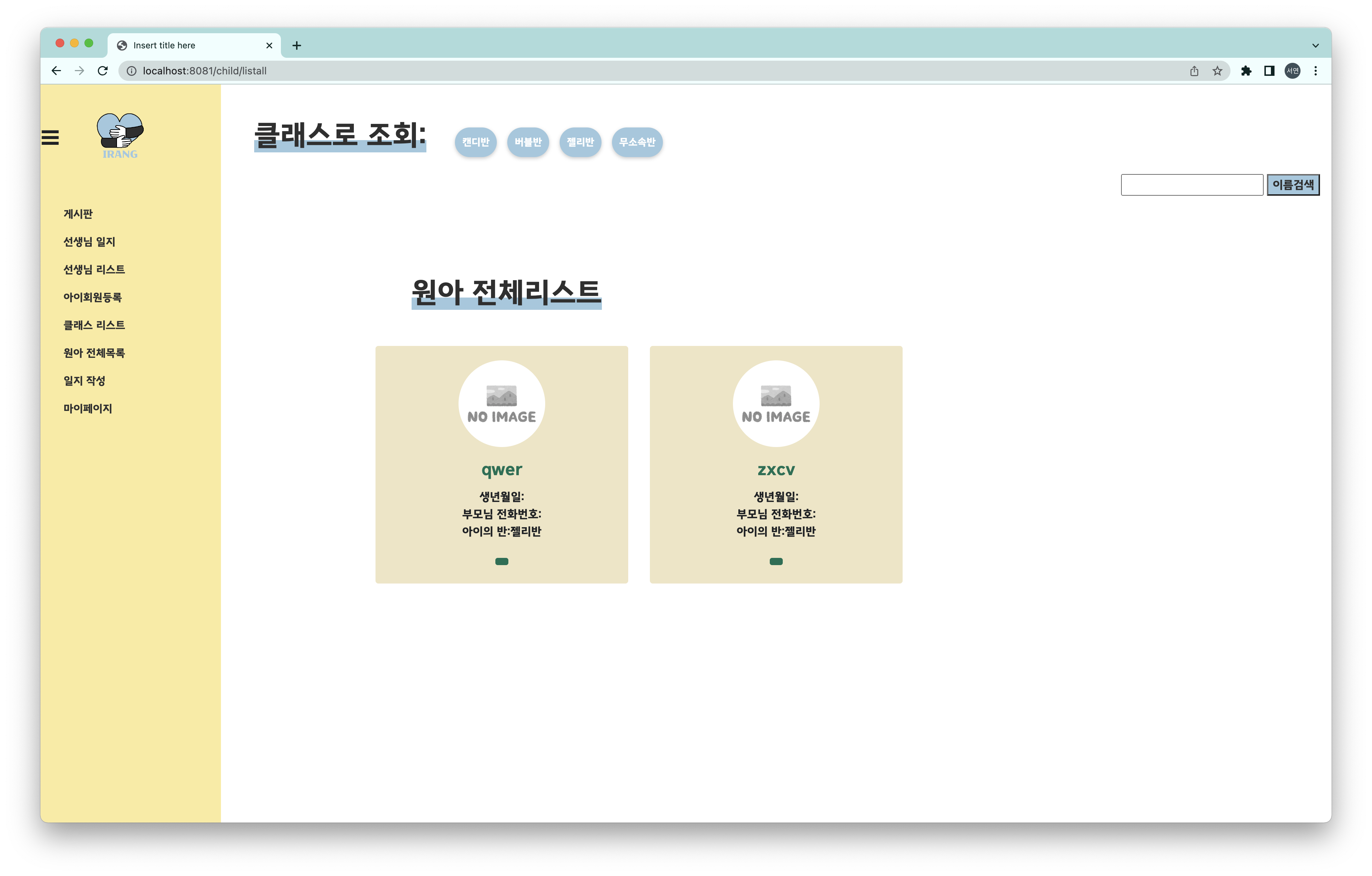The image size is (1372, 876).
Task: Open the browser tab search chevron
Action: [x=1315, y=45]
